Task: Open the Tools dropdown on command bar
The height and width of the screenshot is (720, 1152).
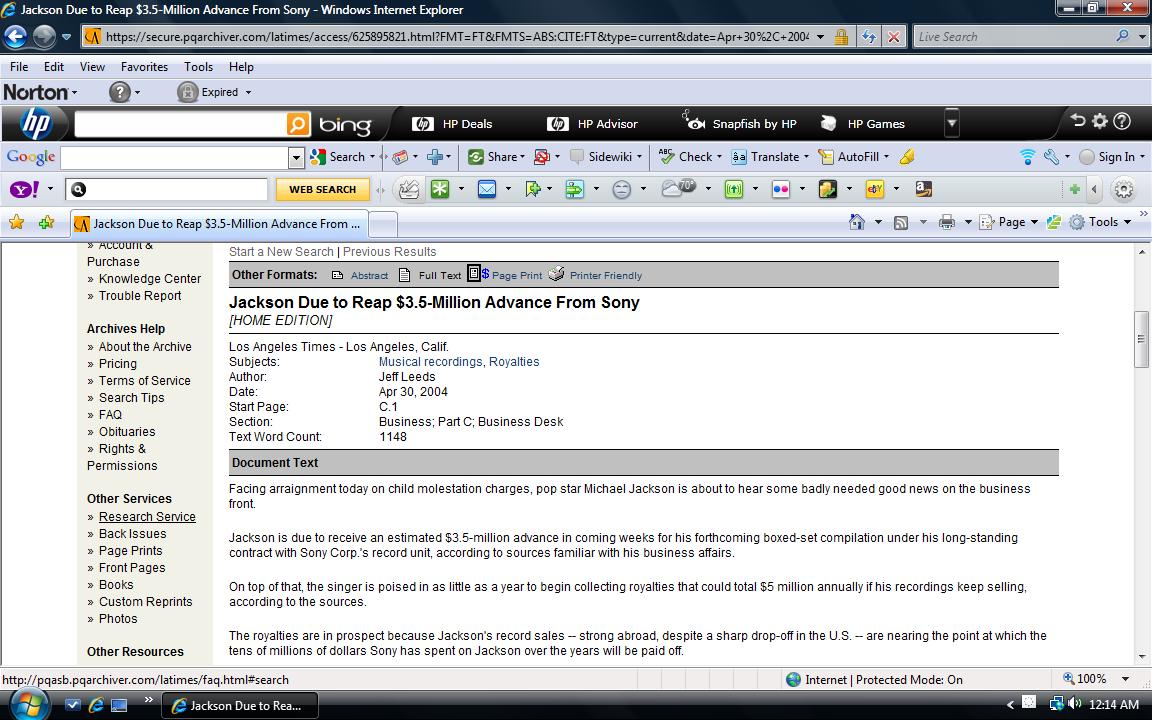Action: click(x=1100, y=222)
